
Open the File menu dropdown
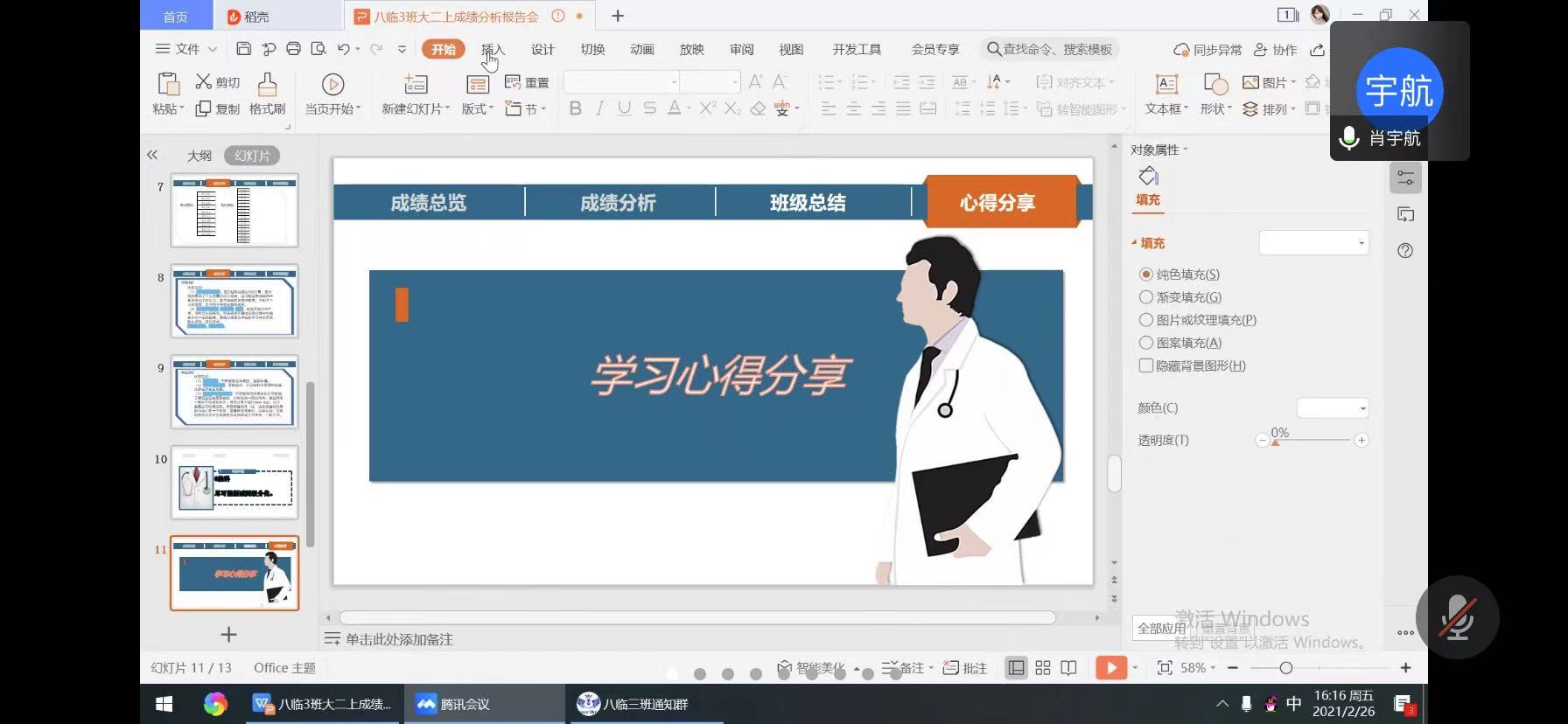point(185,49)
